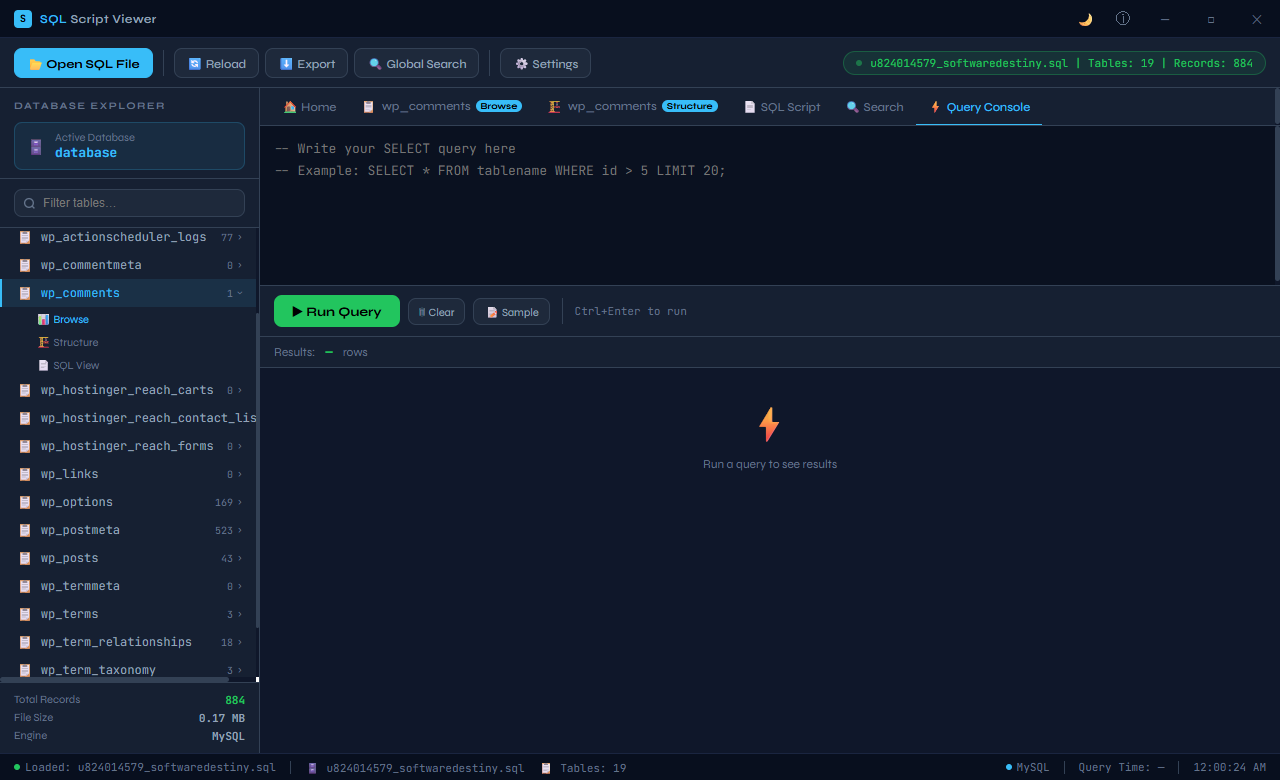Select wp_posts table

coord(128,558)
